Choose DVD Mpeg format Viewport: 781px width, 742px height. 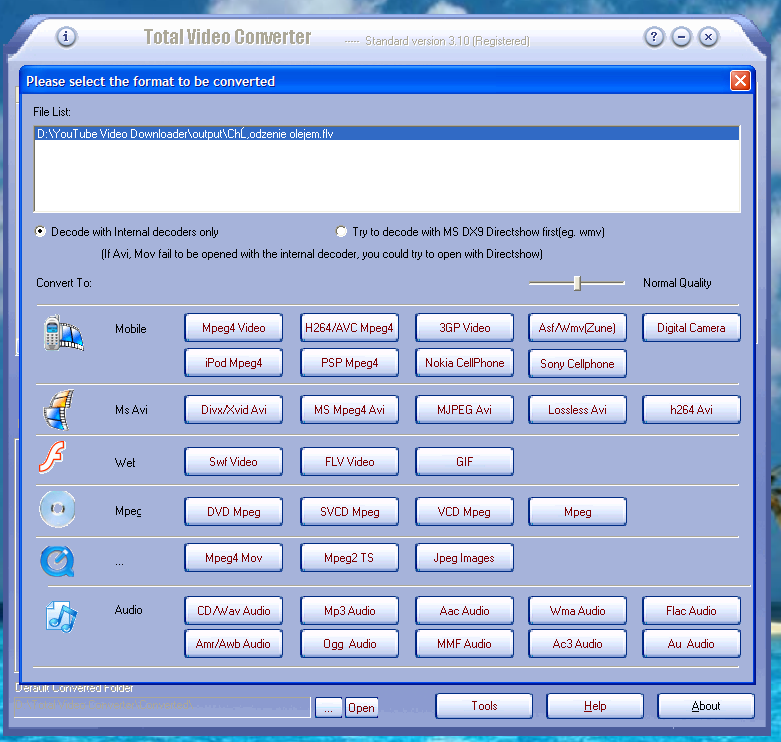(234, 512)
